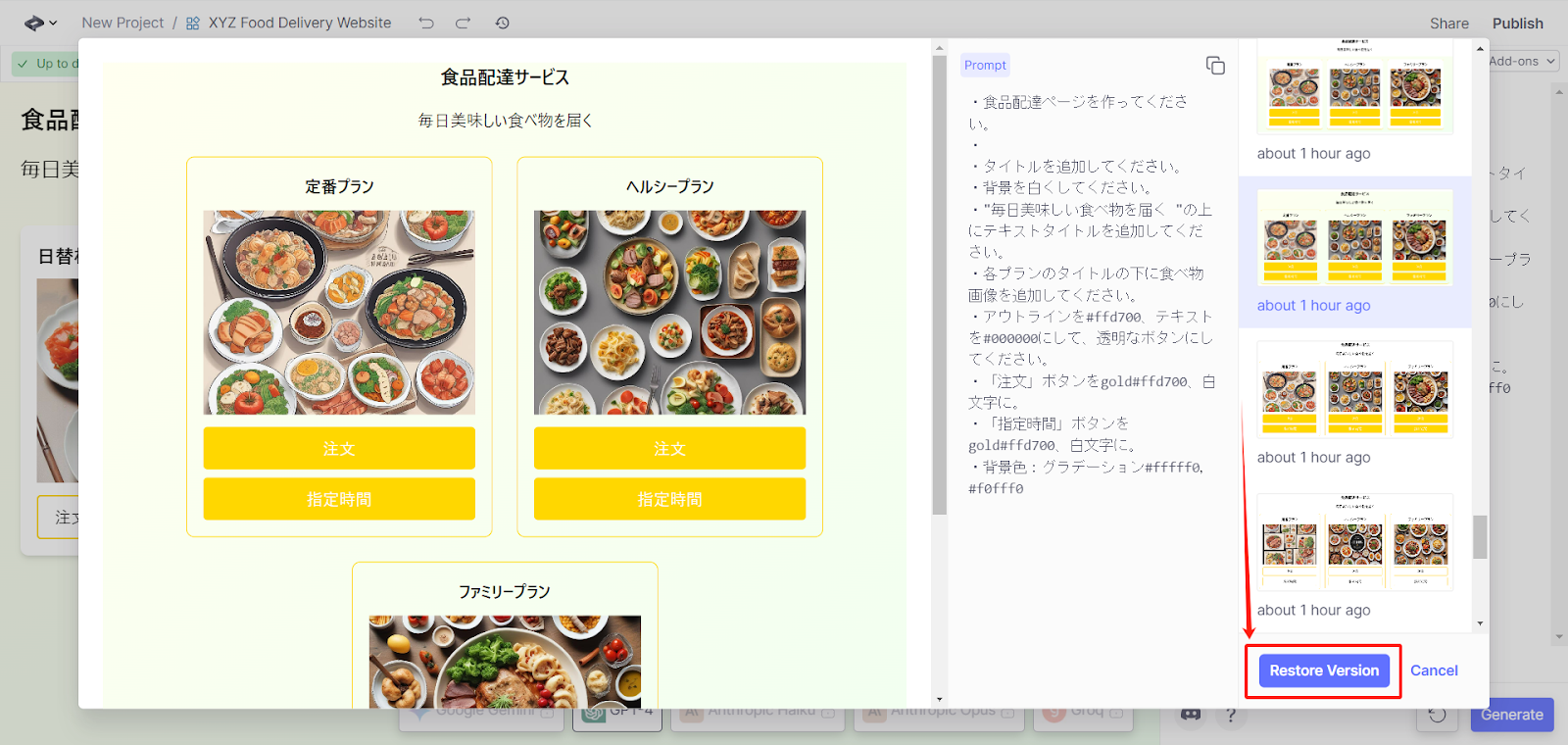
Task: Click 指定時間 button under ヘルシープラン
Action: [669, 499]
